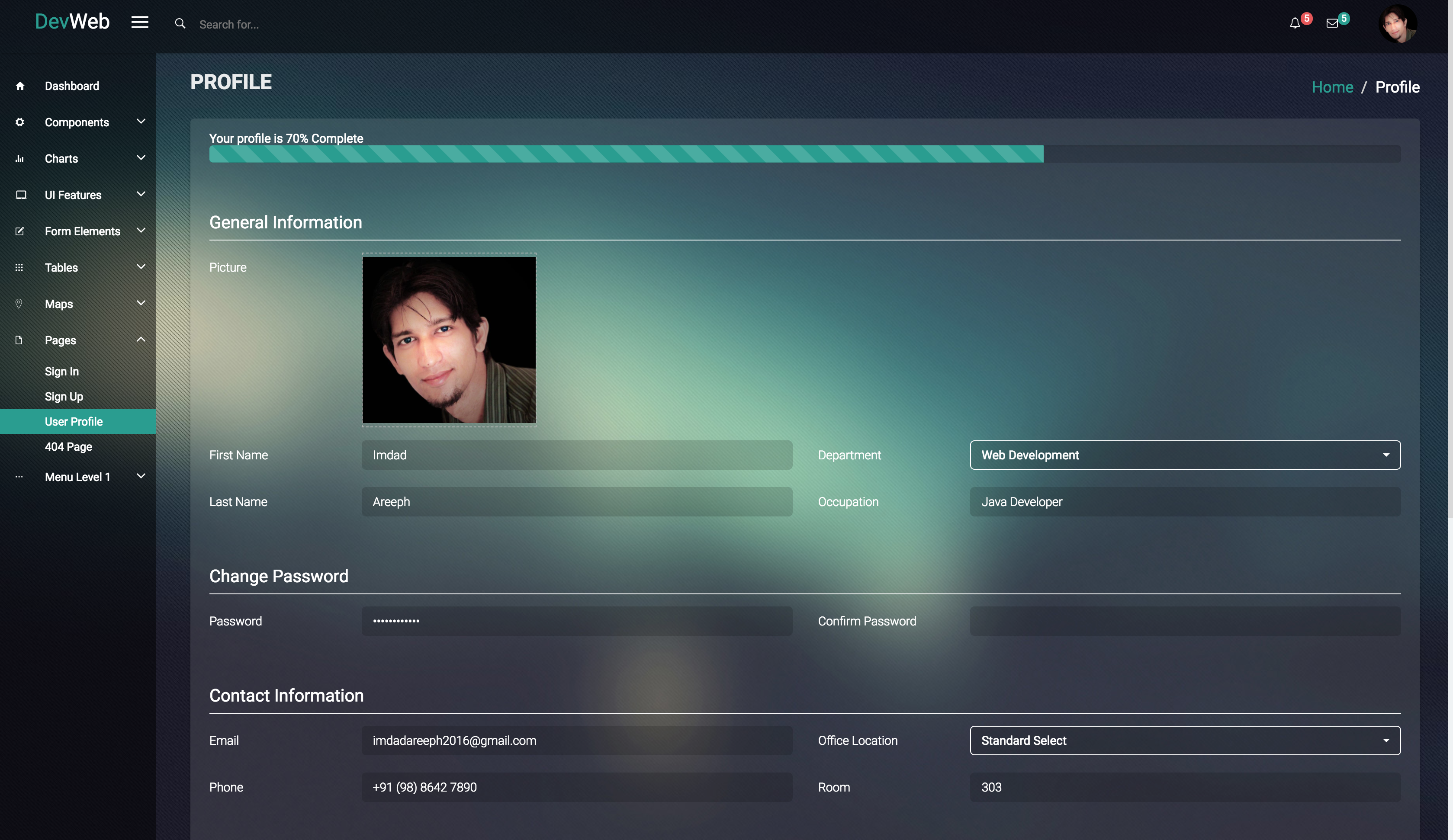Expand the Components menu chevron

(141, 121)
